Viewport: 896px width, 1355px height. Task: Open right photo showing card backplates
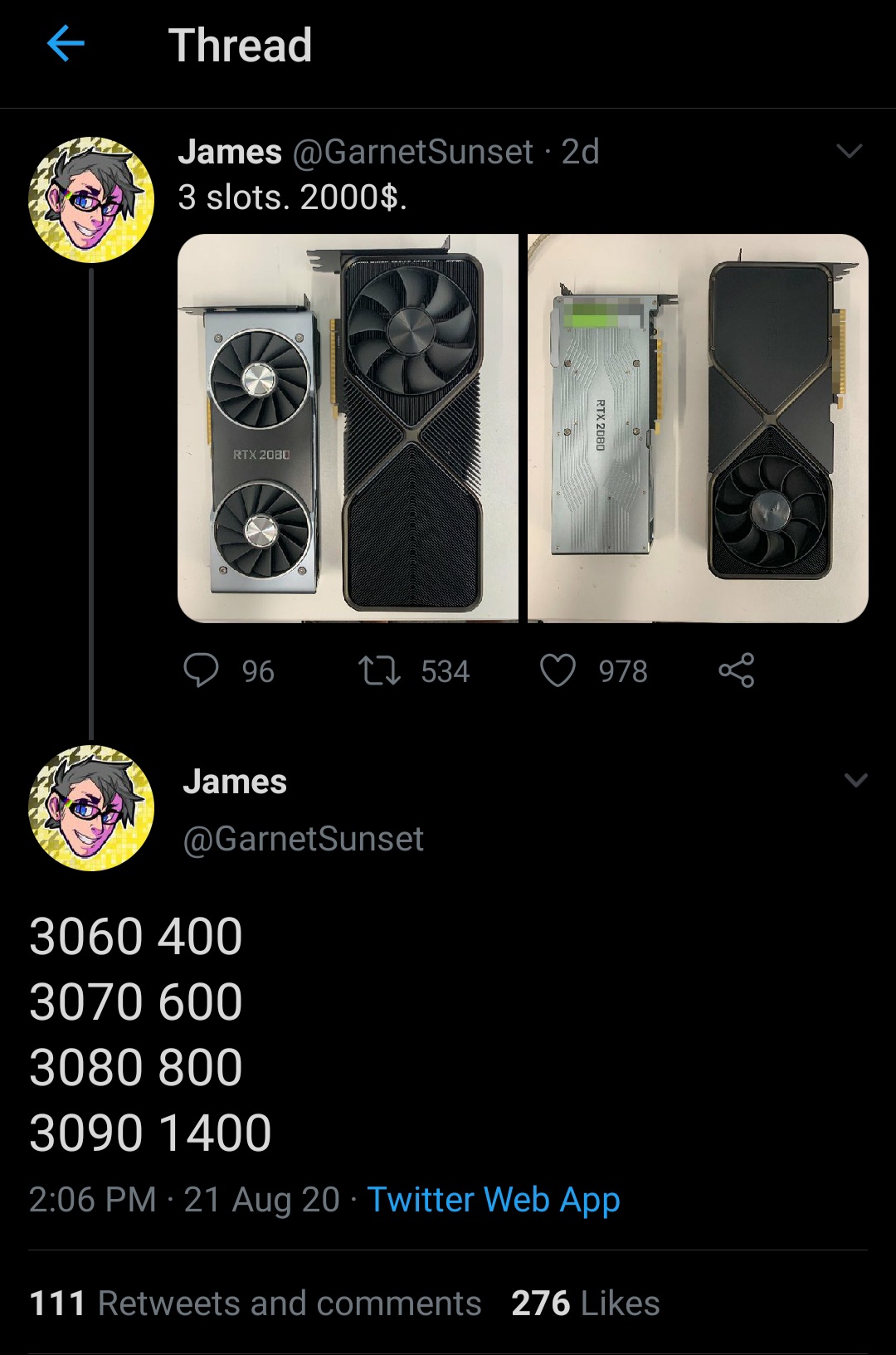[x=698, y=428]
